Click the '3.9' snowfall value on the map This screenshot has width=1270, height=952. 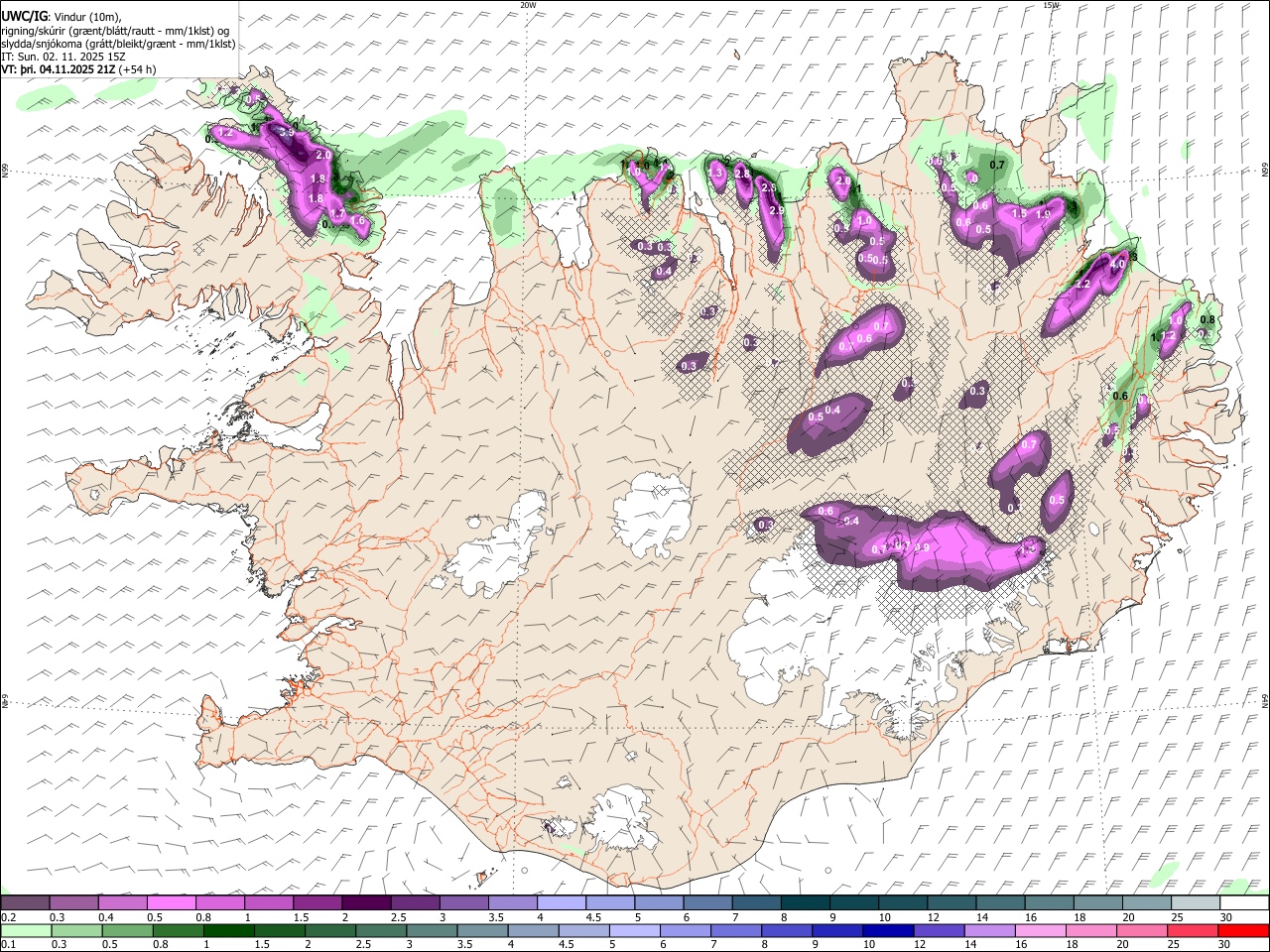(x=287, y=132)
